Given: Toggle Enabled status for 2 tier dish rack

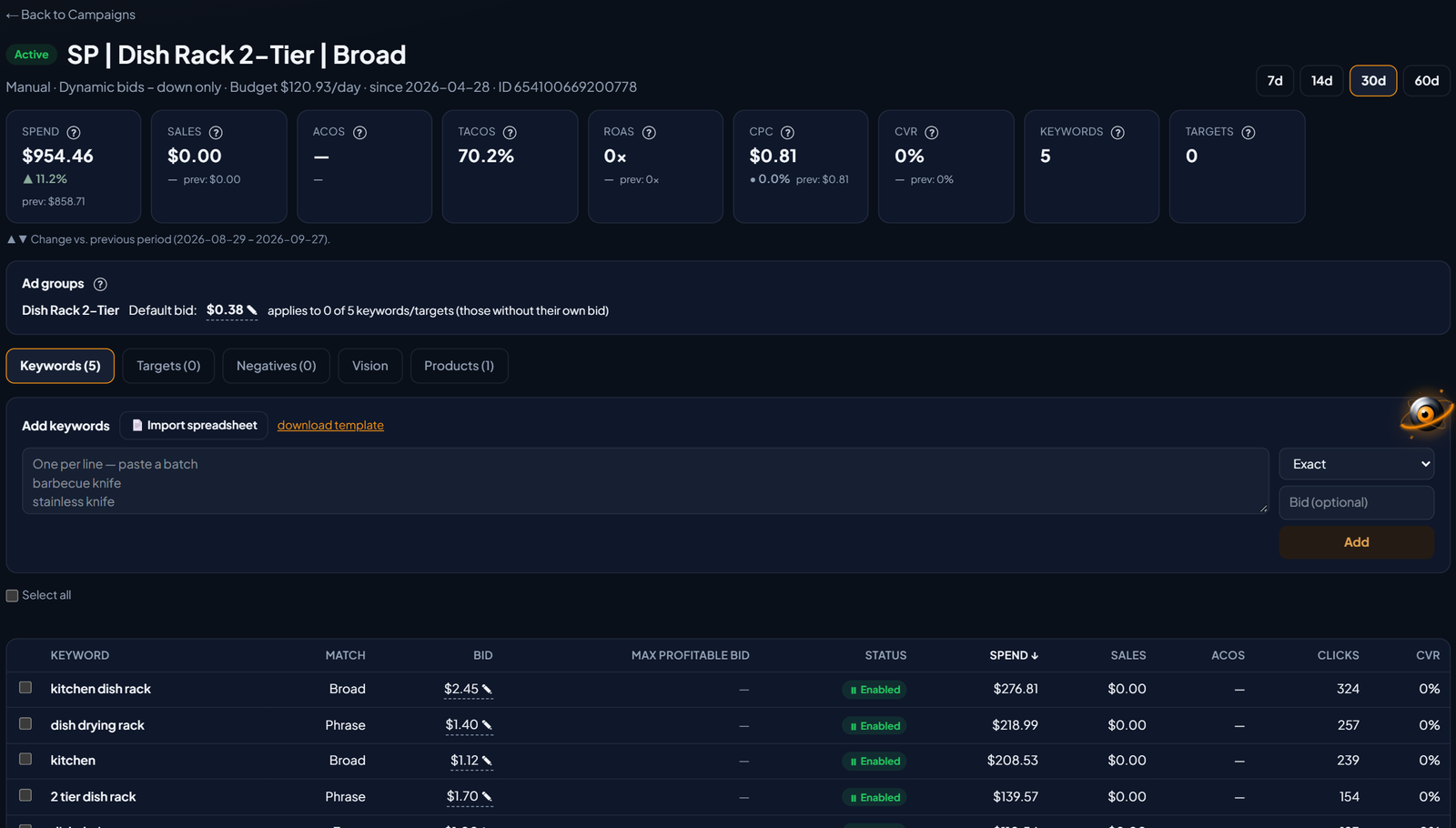Looking at the screenshot, I should (x=875, y=798).
